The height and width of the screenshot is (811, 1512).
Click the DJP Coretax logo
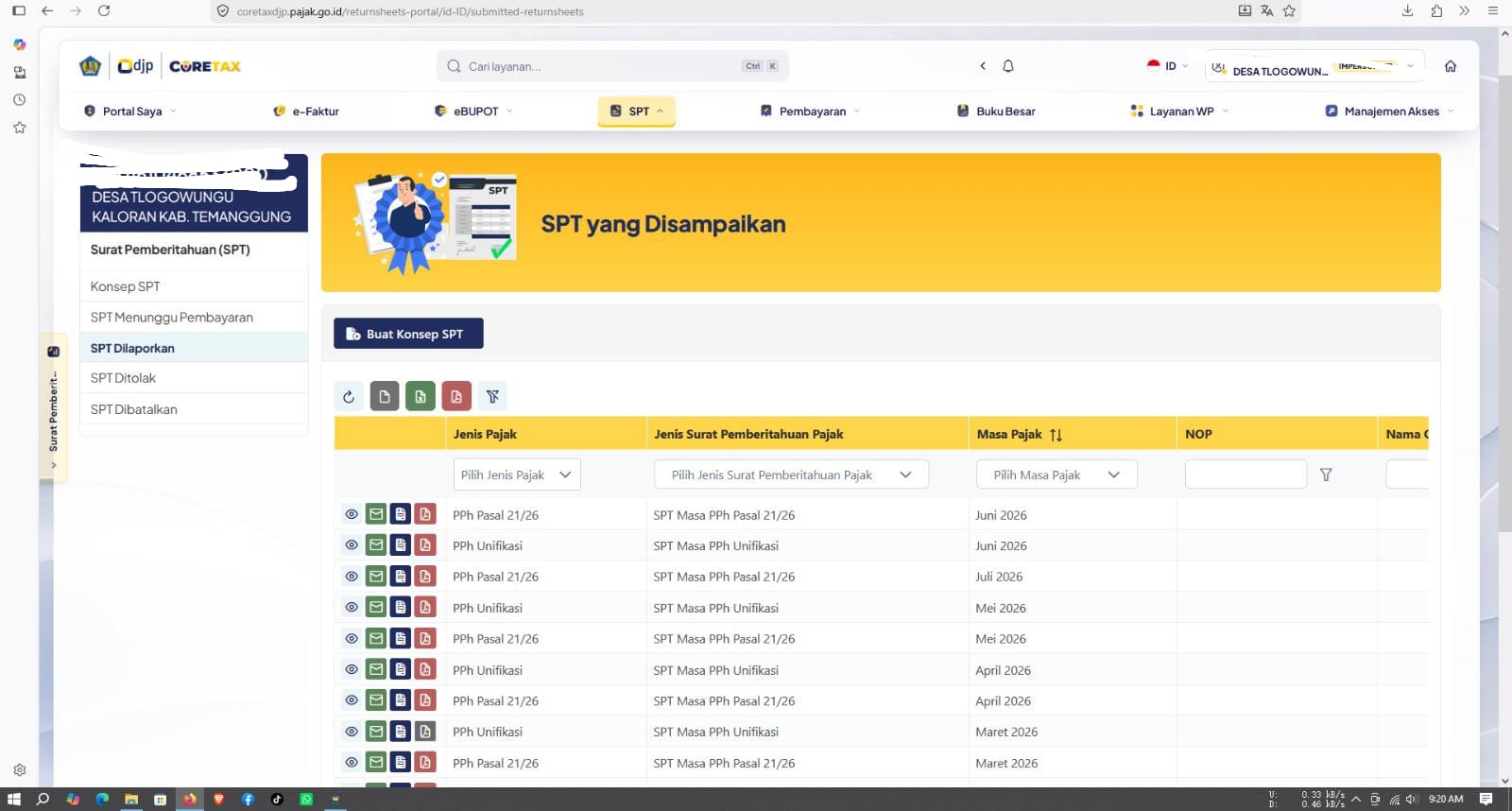(161, 66)
